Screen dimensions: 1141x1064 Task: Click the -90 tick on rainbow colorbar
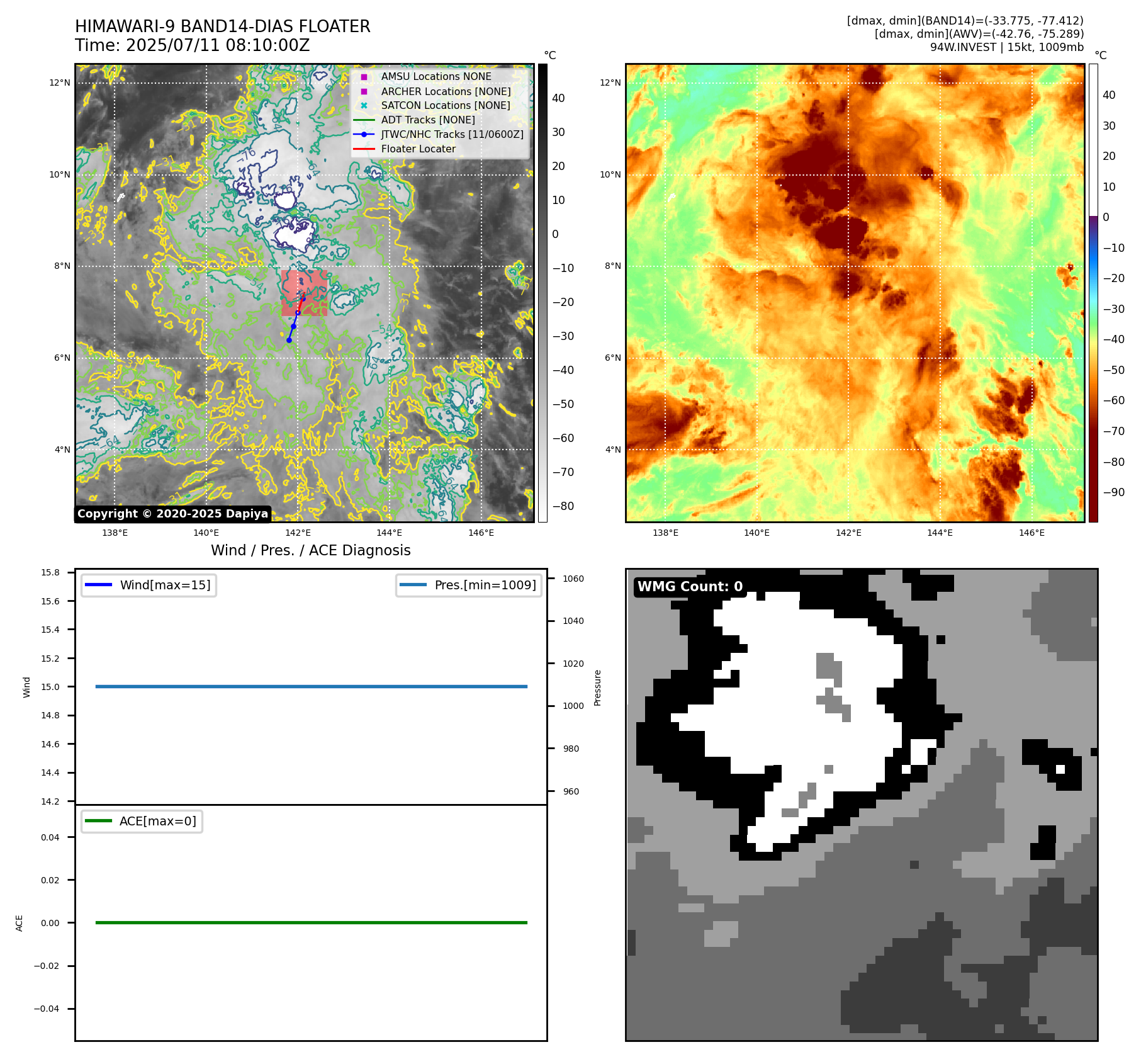(1114, 492)
